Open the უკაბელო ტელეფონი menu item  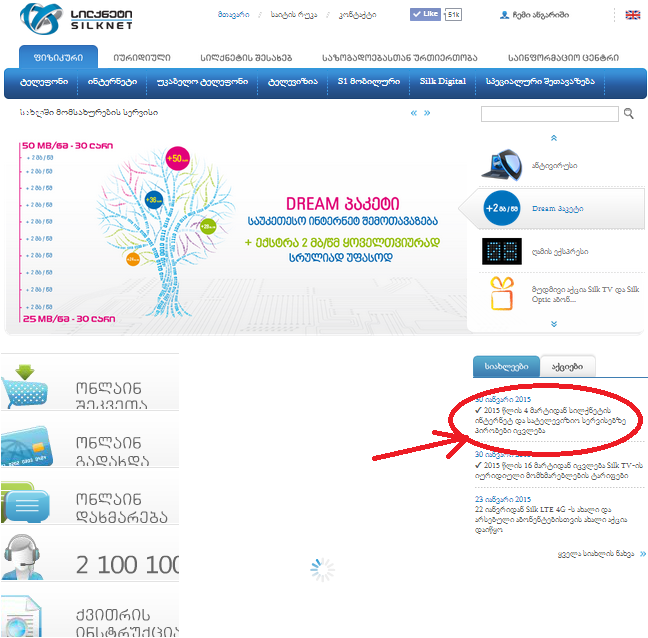pos(202,82)
